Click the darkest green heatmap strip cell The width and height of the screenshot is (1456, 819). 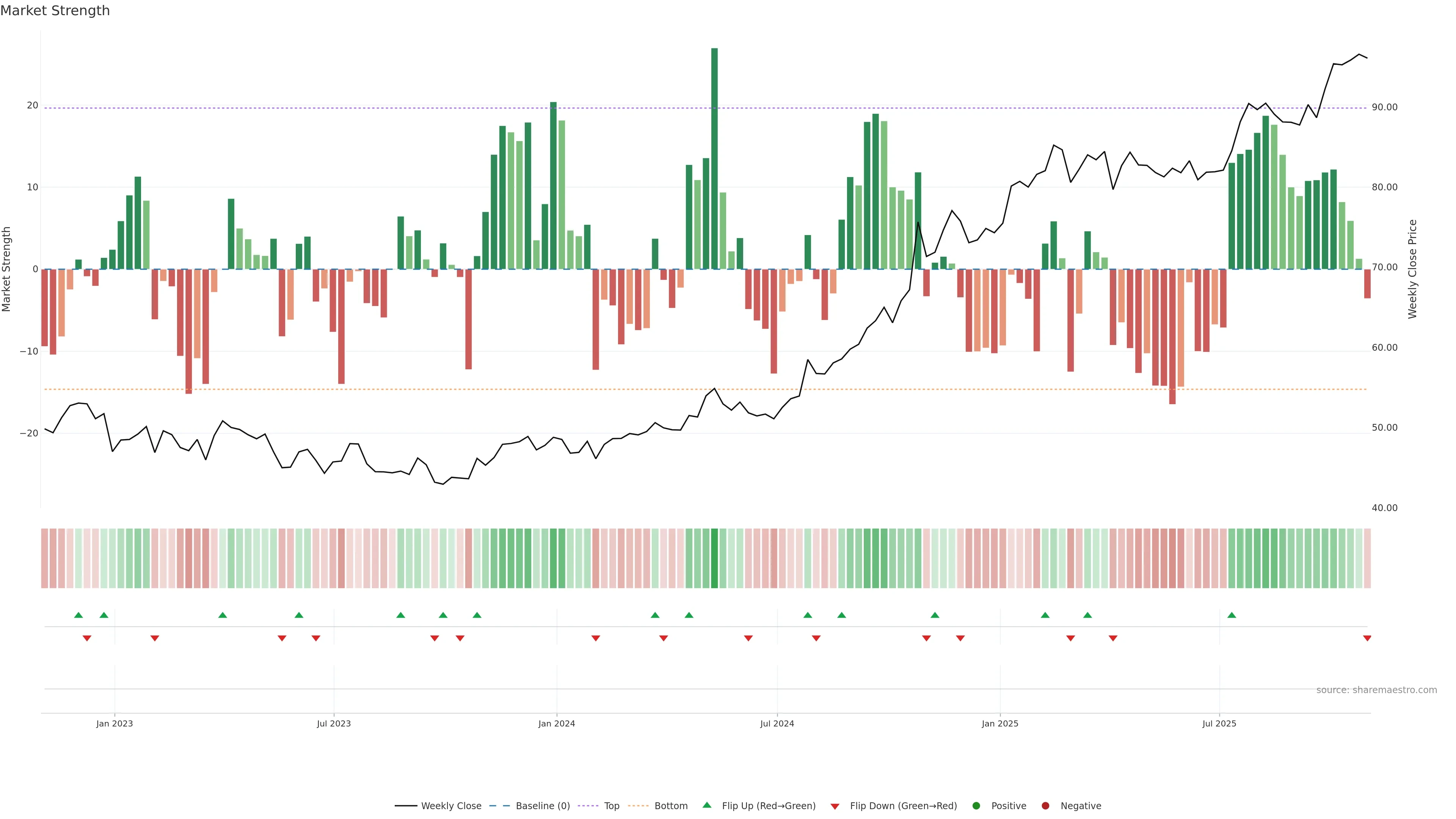[x=714, y=559]
